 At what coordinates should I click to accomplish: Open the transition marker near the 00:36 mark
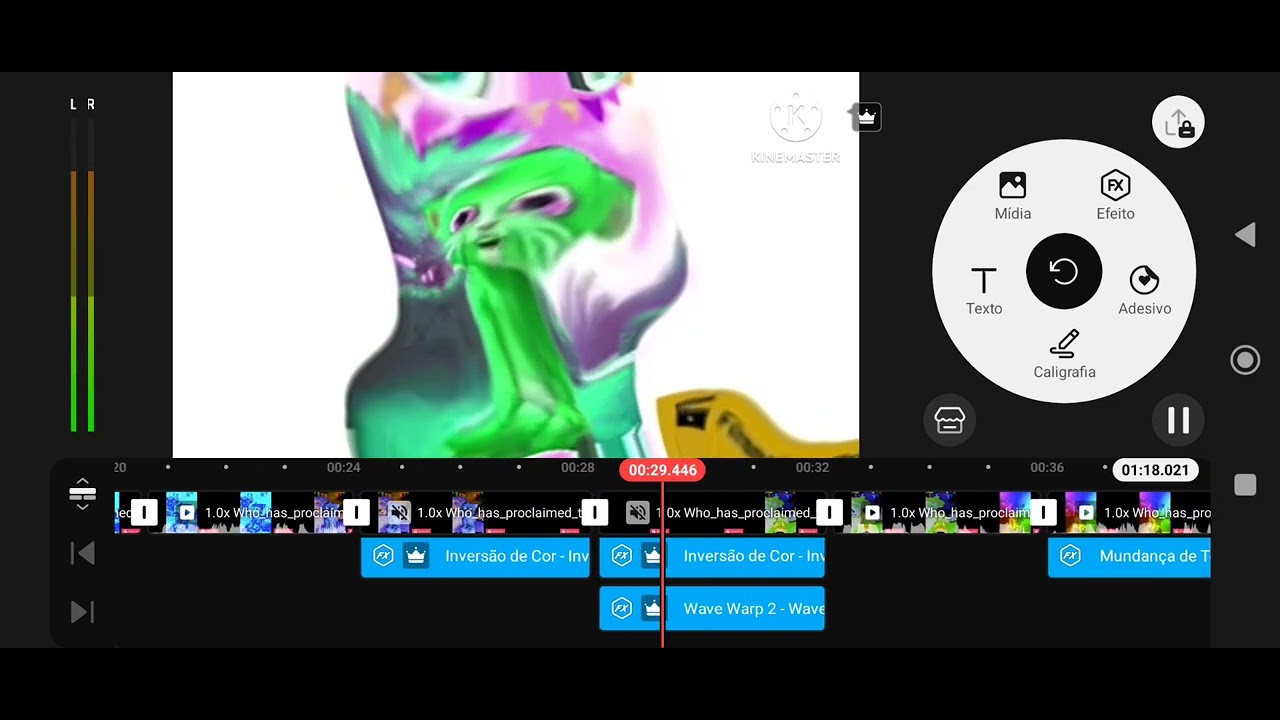[x=1044, y=513]
